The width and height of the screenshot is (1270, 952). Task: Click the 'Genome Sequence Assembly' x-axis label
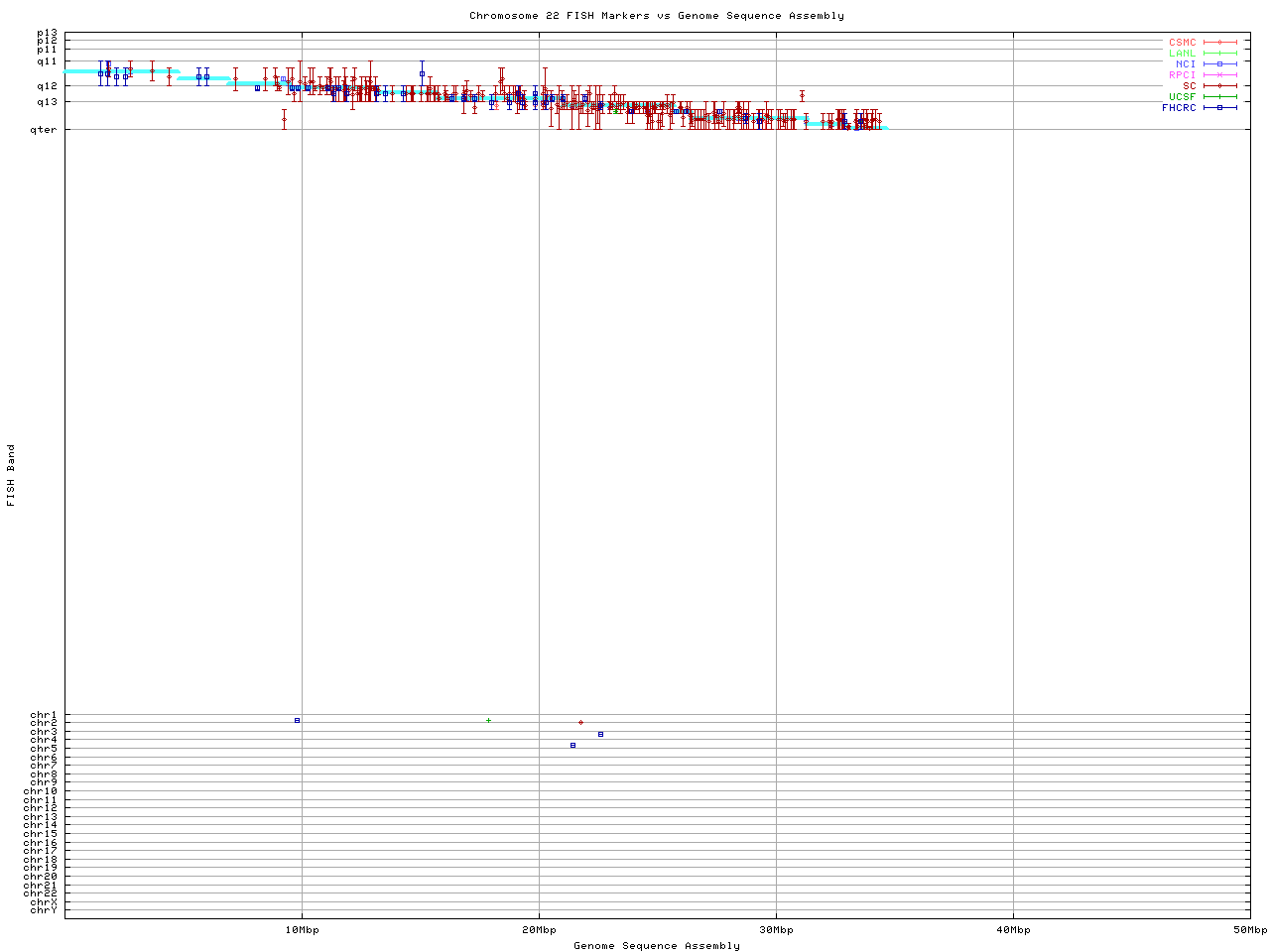[656, 946]
